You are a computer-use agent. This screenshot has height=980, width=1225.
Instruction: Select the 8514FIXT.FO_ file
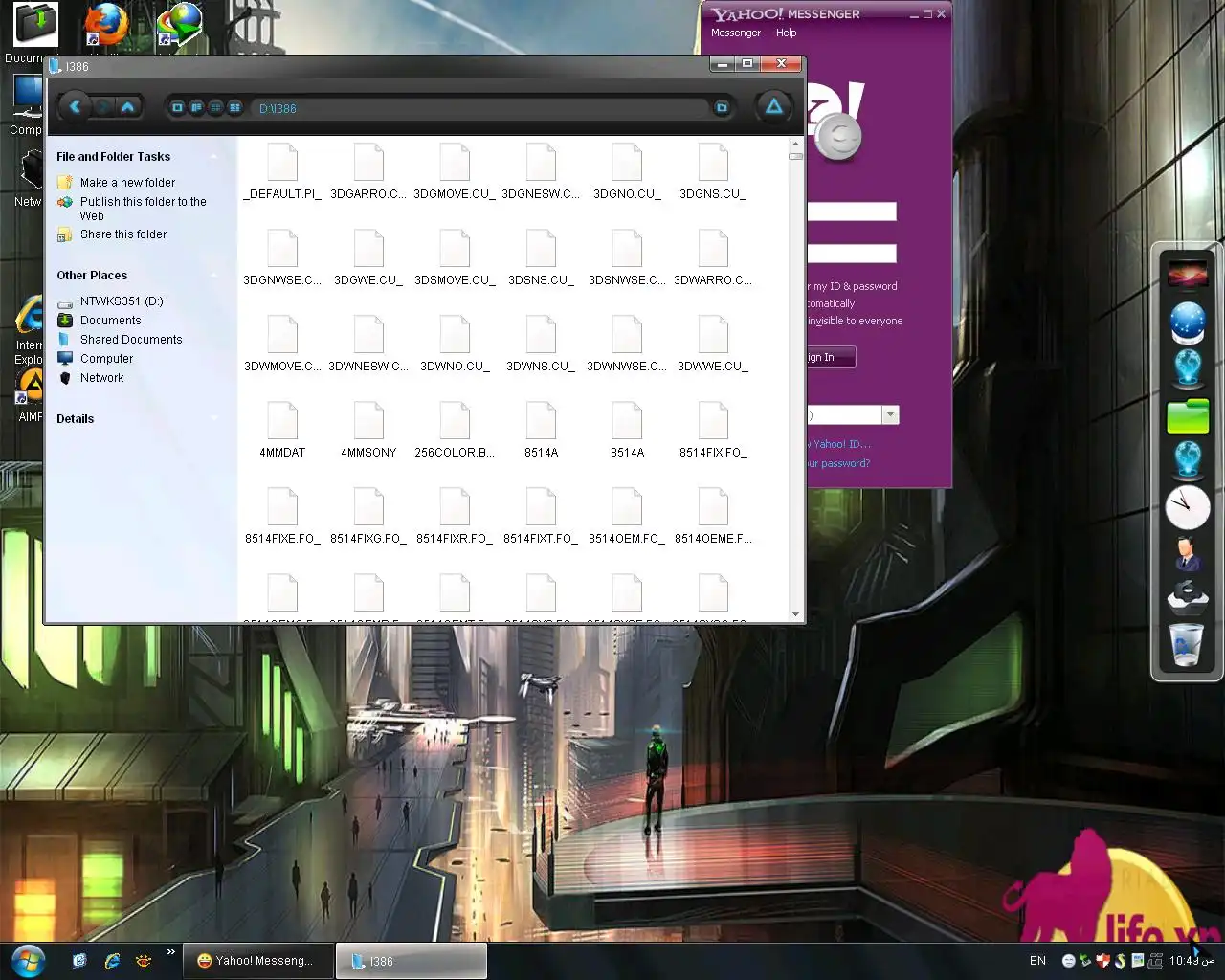(x=541, y=517)
